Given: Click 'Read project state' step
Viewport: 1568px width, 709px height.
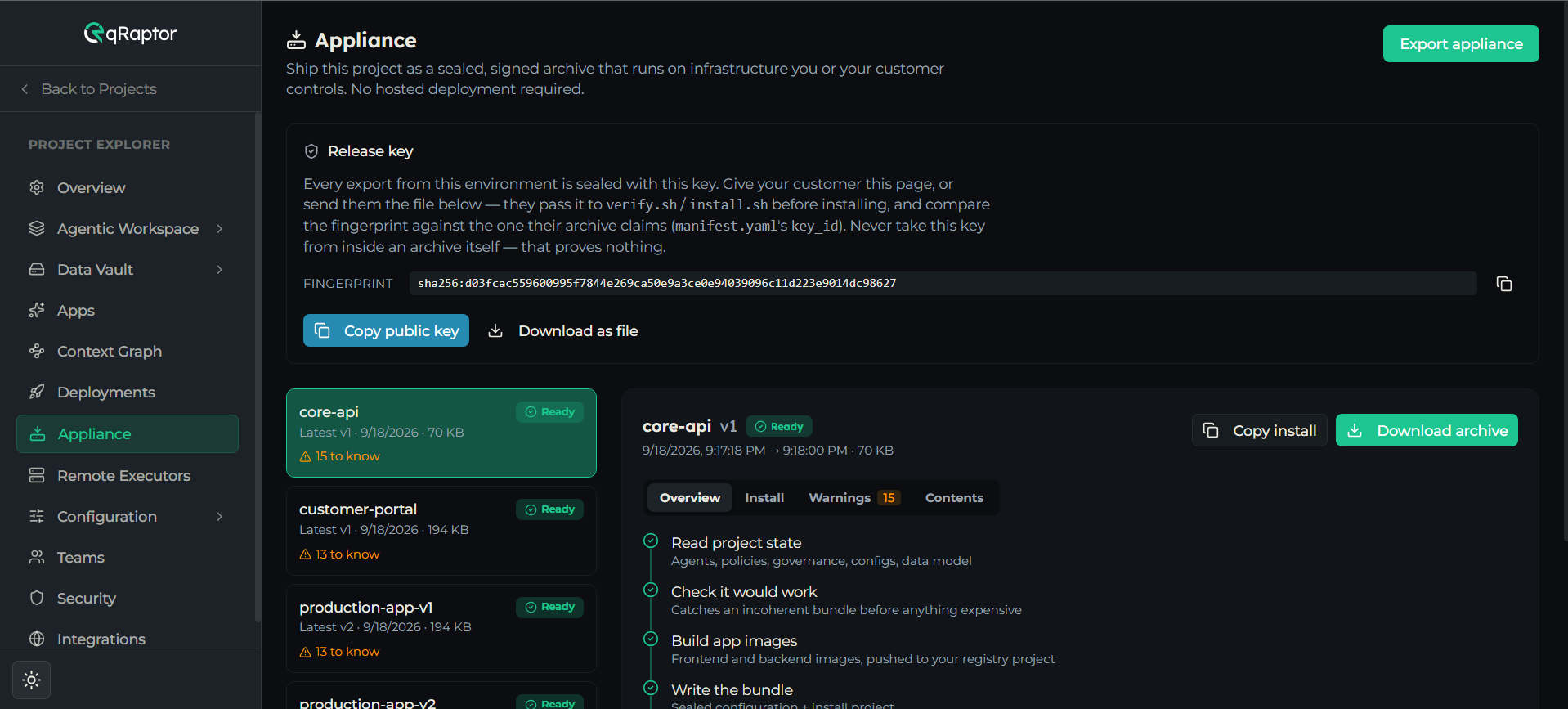Looking at the screenshot, I should tap(736, 543).
